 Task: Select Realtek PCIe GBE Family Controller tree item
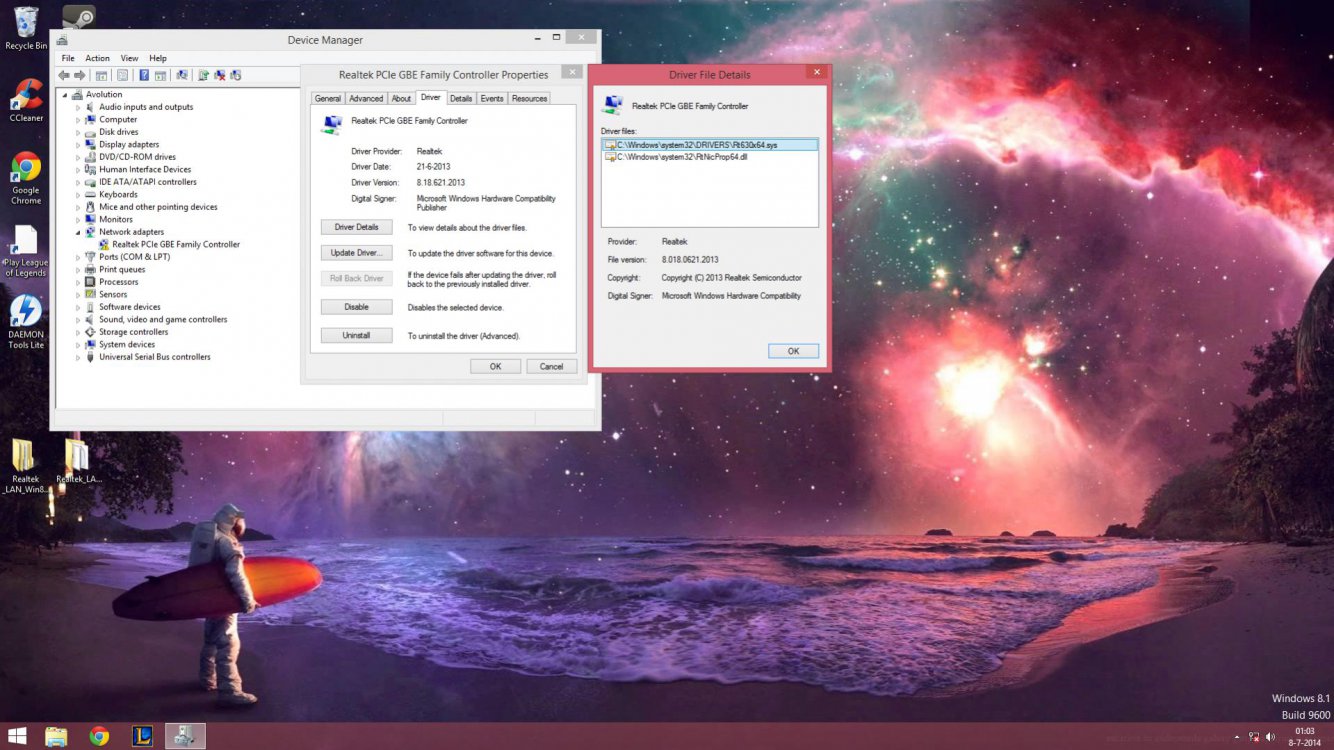[x=169, y=244]
